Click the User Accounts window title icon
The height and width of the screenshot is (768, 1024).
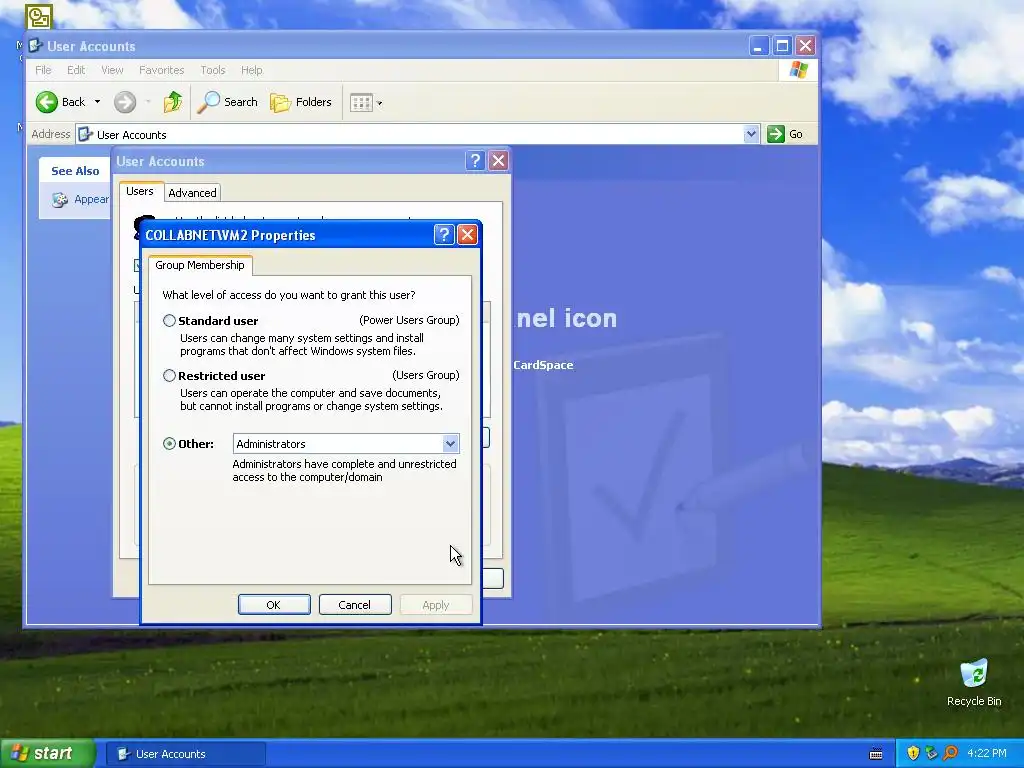click(35, 46)
